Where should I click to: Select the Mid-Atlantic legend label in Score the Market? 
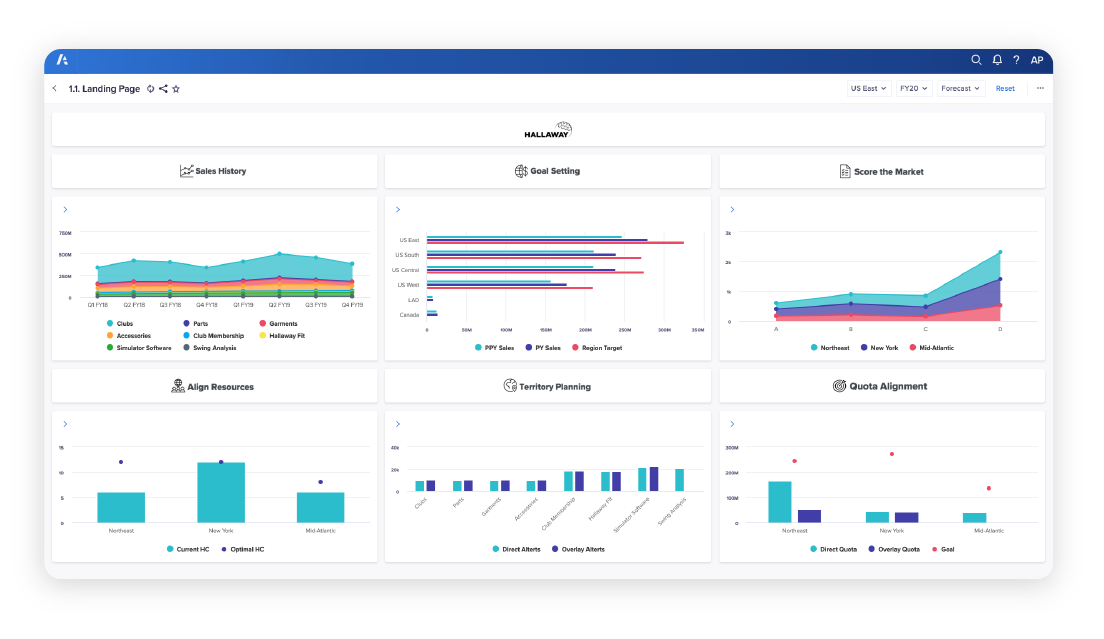tap(936, 348)
